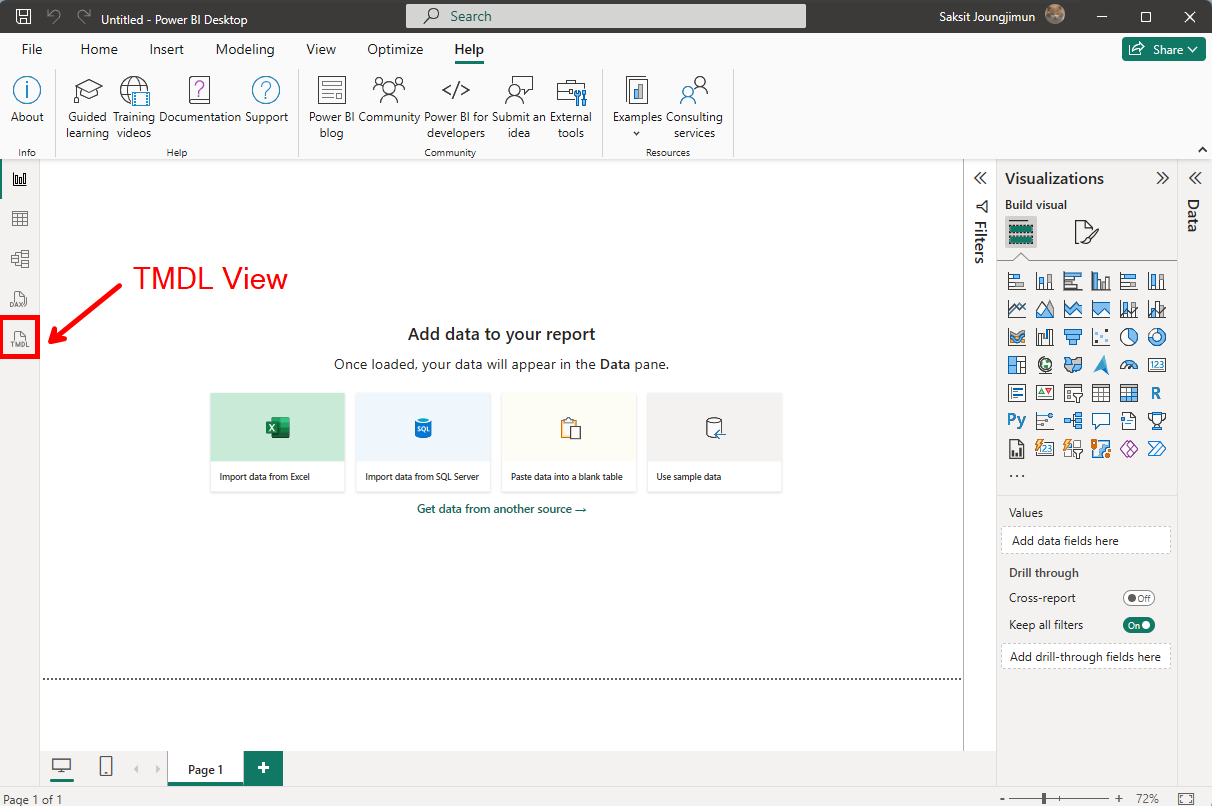This screenshot has height=806, width=1212.
Task: Select the Python visual in Visualizations pane
Action: (x=1016, y=420)
